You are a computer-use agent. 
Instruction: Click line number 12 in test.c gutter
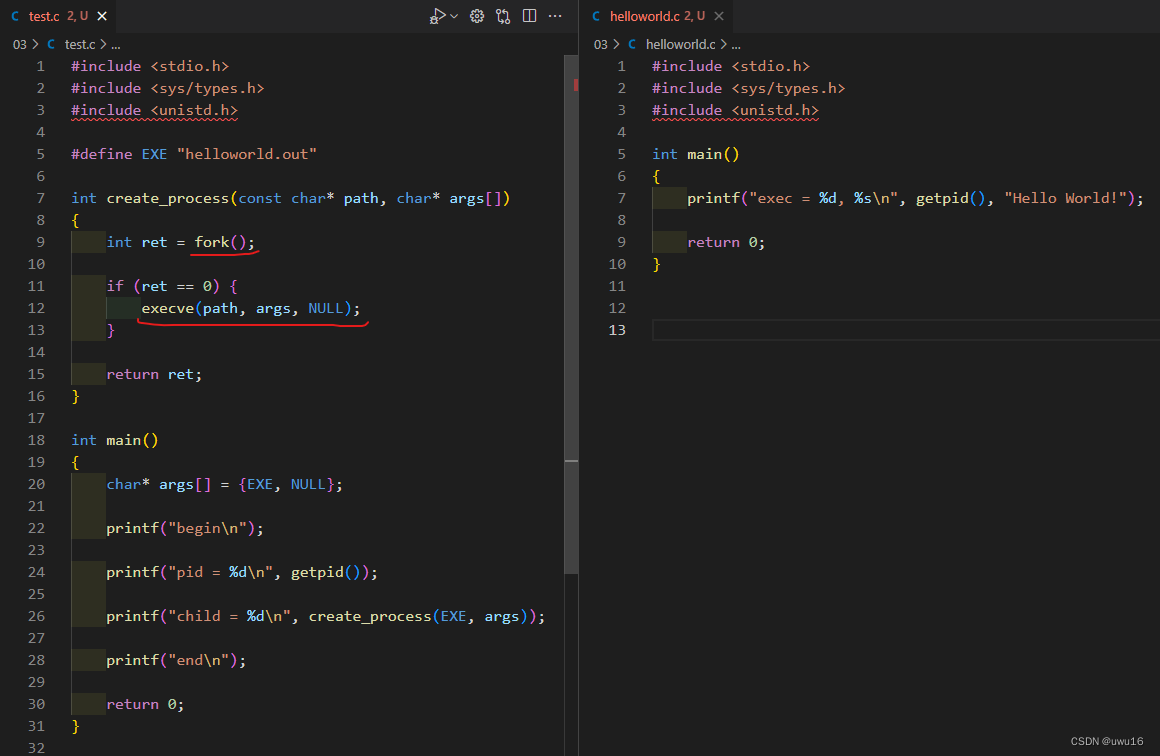point(36,308)
